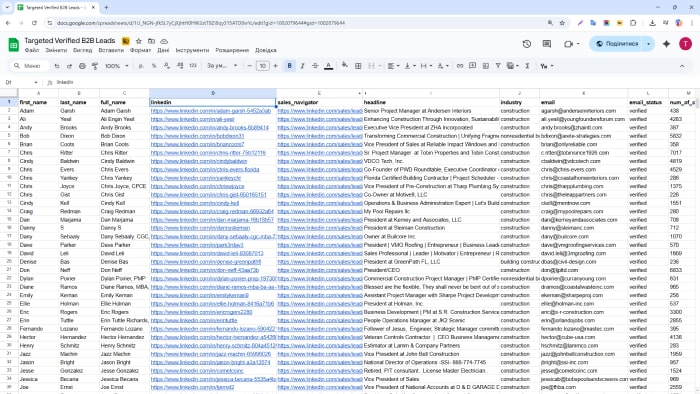Toggle bold formatting button
This screenshot has width=700, height=394.
click(x=289, y=66)
